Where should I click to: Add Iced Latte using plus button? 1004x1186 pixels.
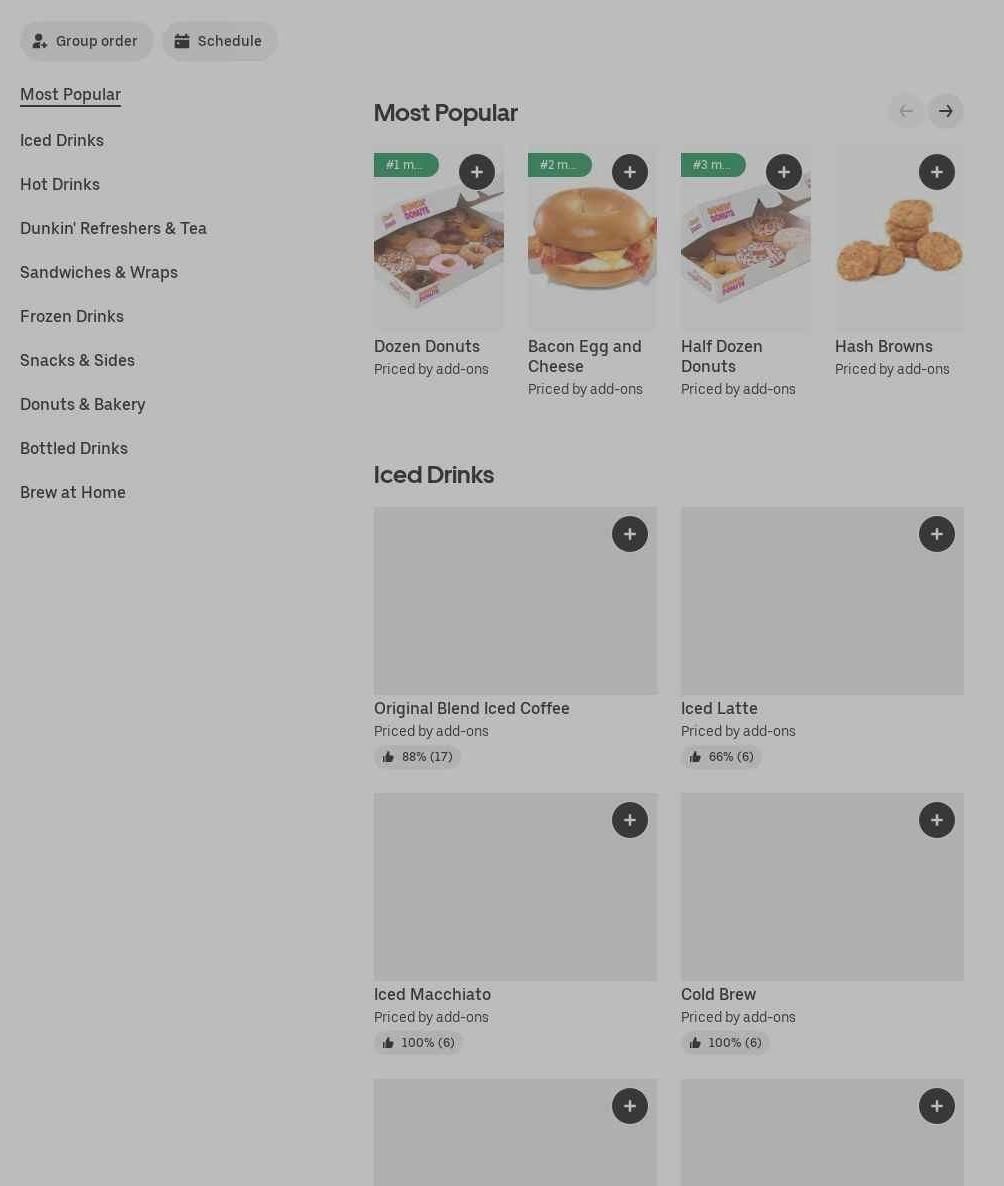(937, 534)
